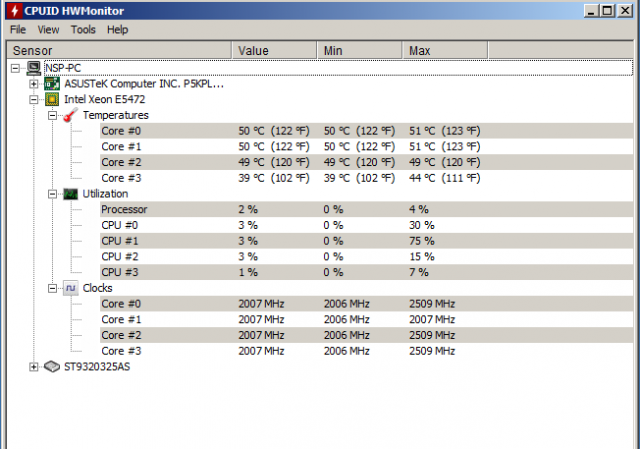Open the View menu

tap(48, 30)
